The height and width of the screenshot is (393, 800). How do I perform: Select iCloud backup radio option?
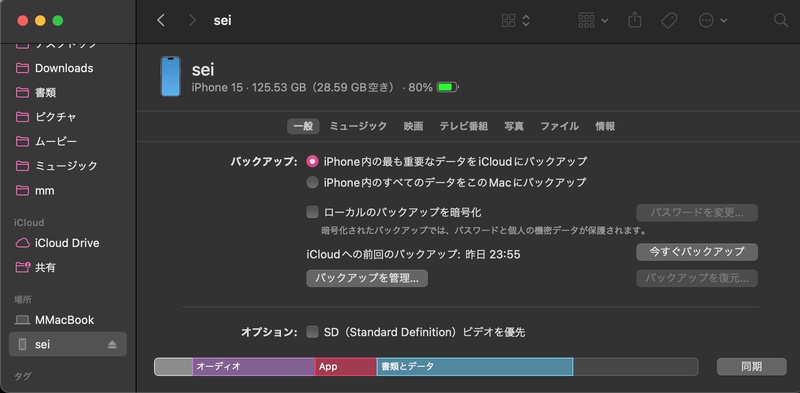pyautogui.click(x=312, y=161)
